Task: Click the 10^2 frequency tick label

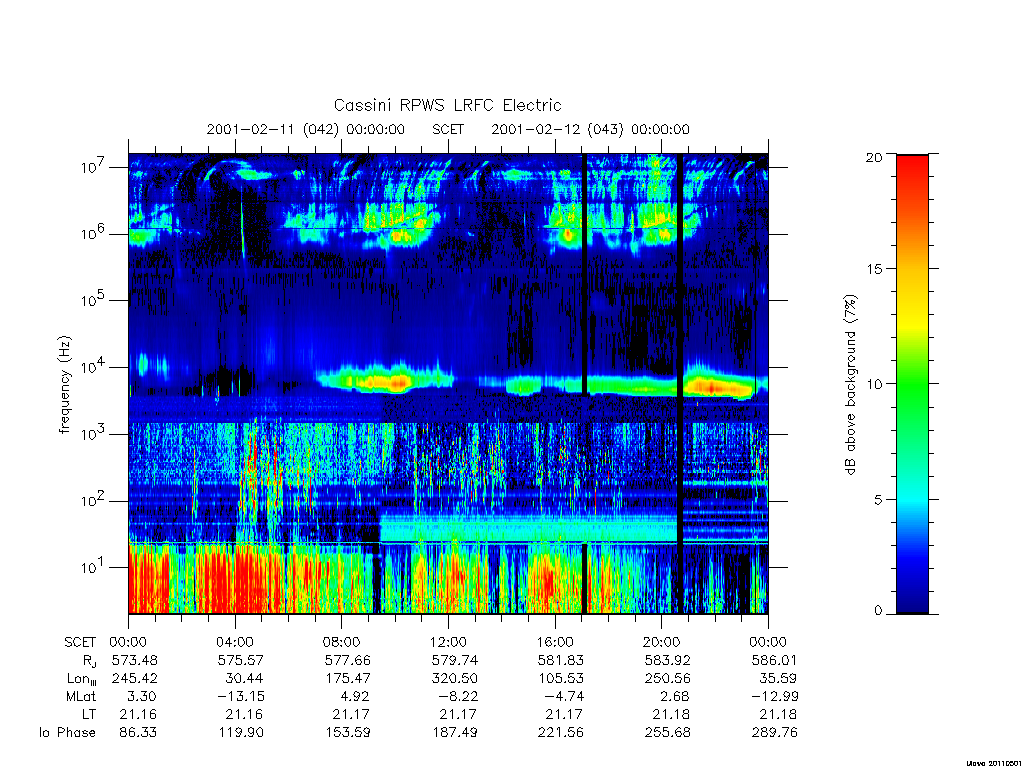Action: point(94,500)
